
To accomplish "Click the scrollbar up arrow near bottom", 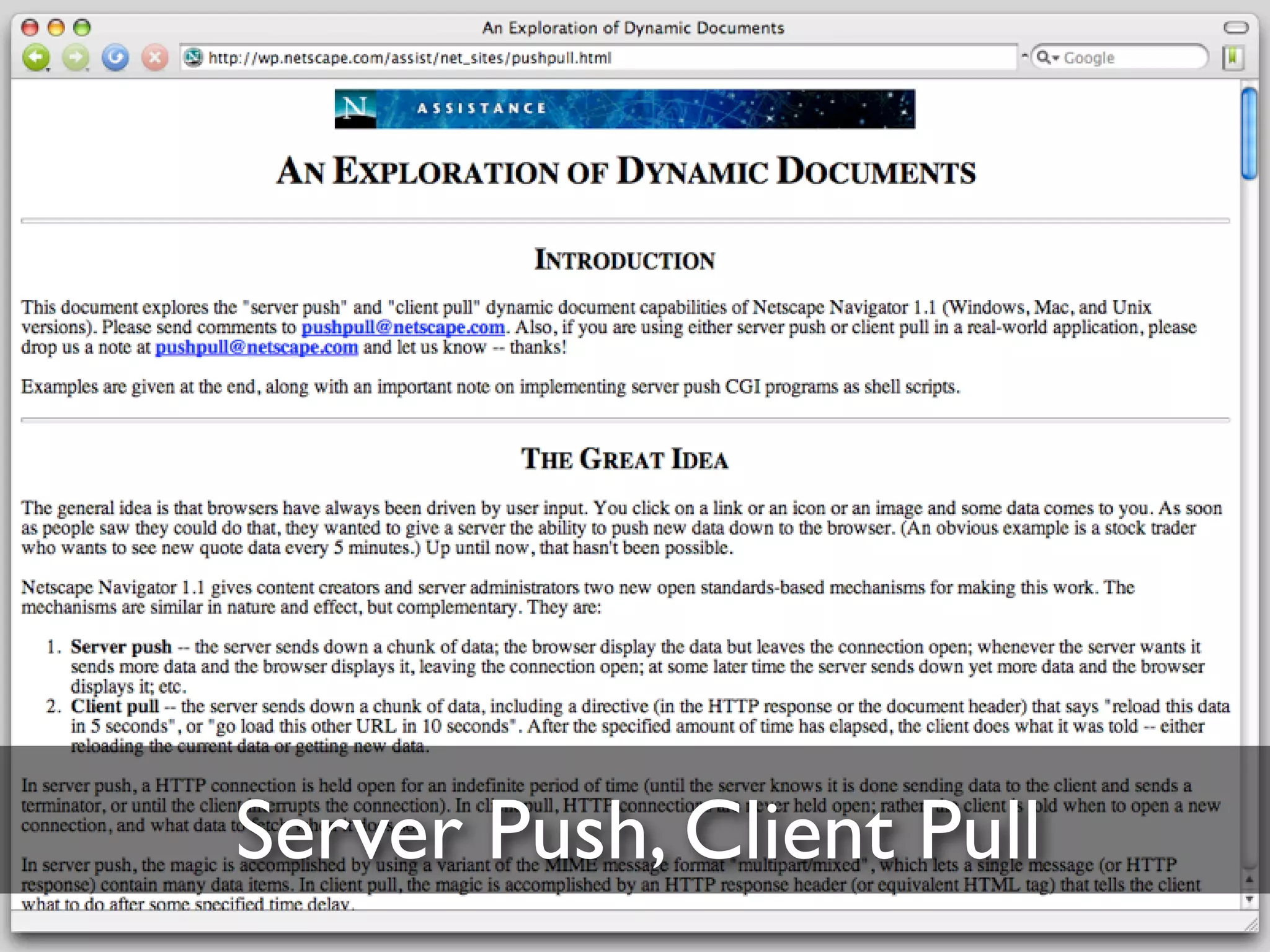I will coord(1249,879).
